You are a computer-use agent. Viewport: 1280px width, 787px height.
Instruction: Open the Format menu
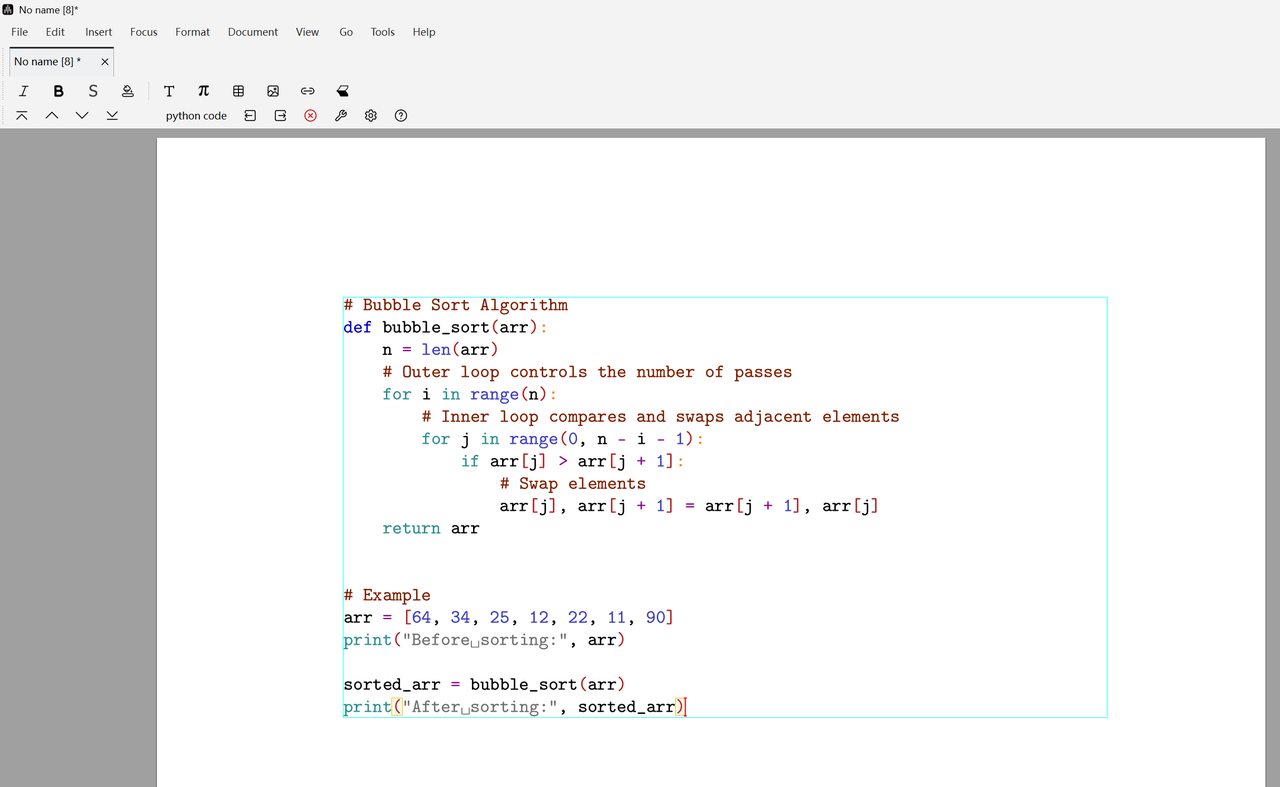192,32
